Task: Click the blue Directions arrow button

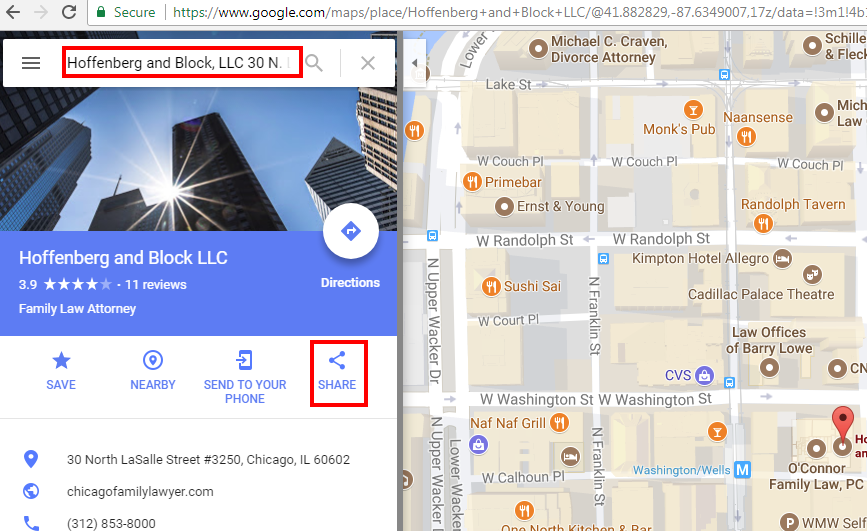Action: click(x=351, y=231)
